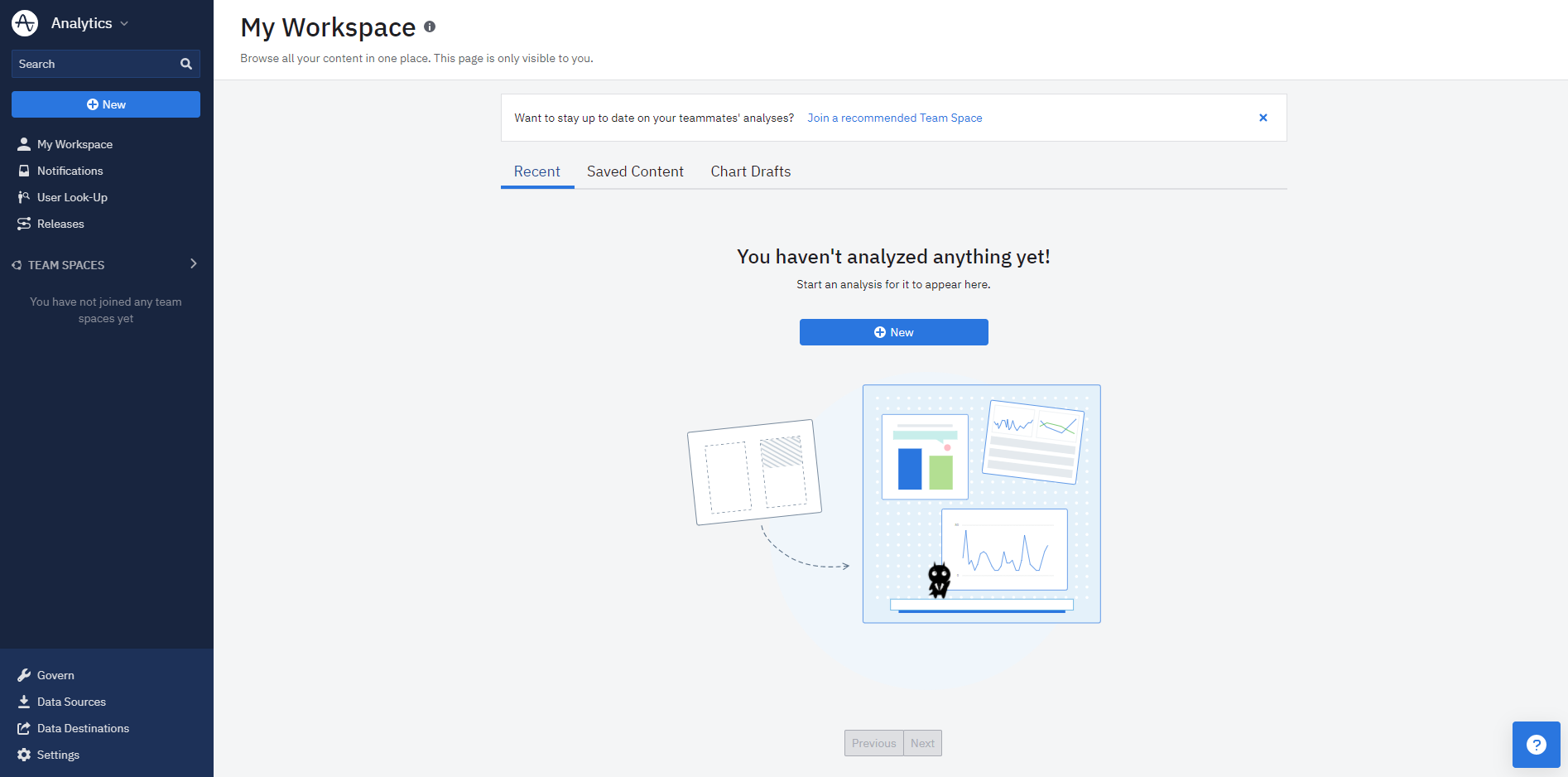Open Settings in sidebar
Image resolution: width=1568 pixels, height=777 pixels.
coord(58,755)
